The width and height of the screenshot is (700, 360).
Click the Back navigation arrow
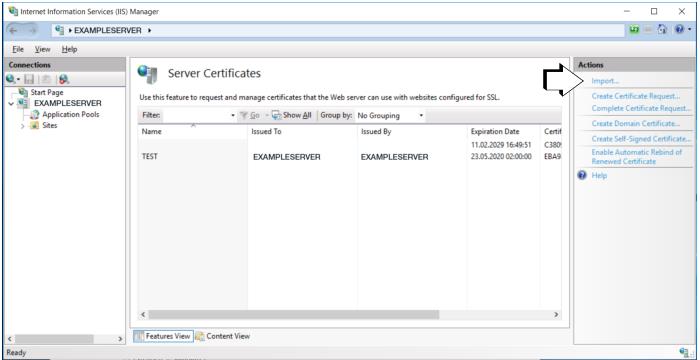coord(14,30)
